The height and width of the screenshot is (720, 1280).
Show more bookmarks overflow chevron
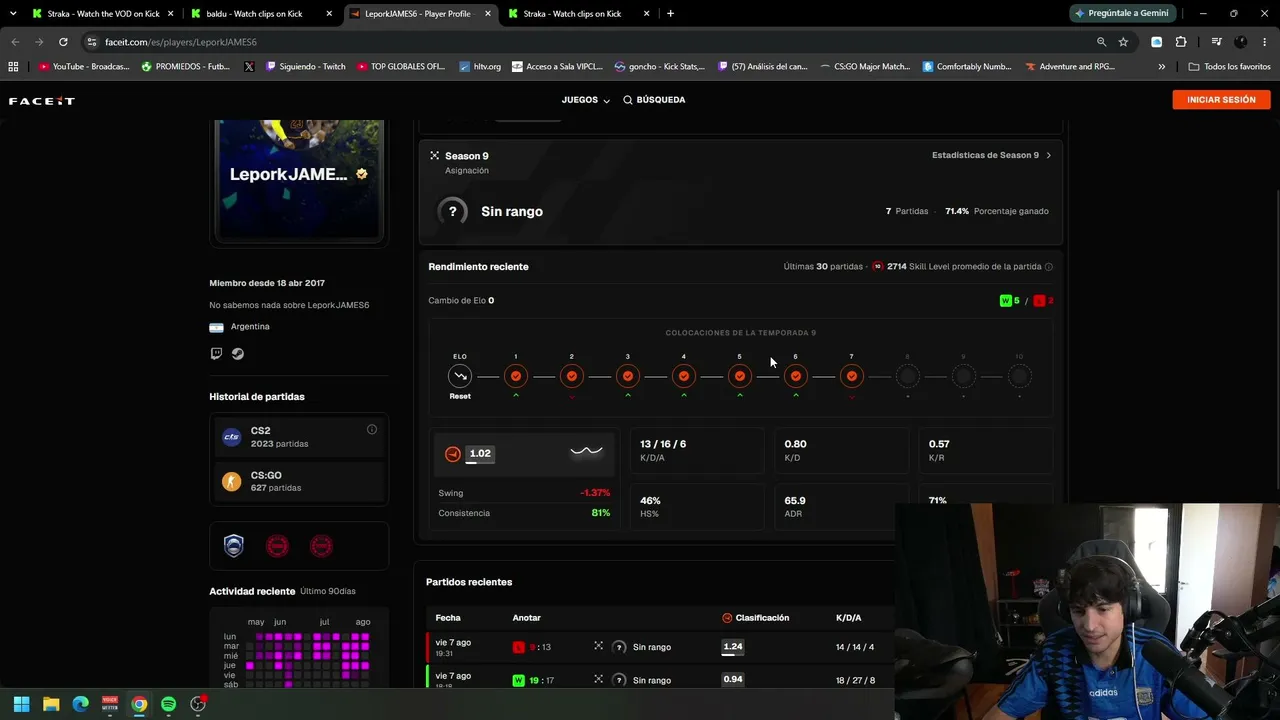coord(1161,67)
